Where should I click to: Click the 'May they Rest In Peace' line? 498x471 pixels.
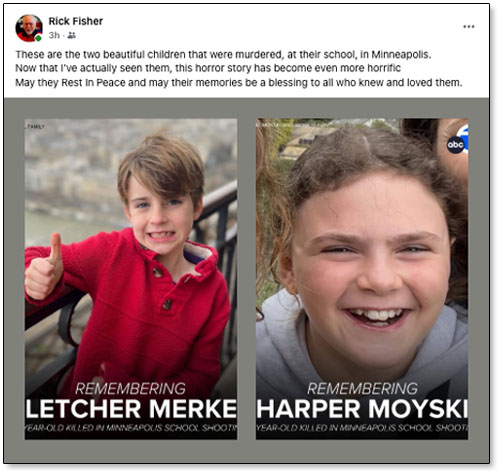tap(239, 82)
